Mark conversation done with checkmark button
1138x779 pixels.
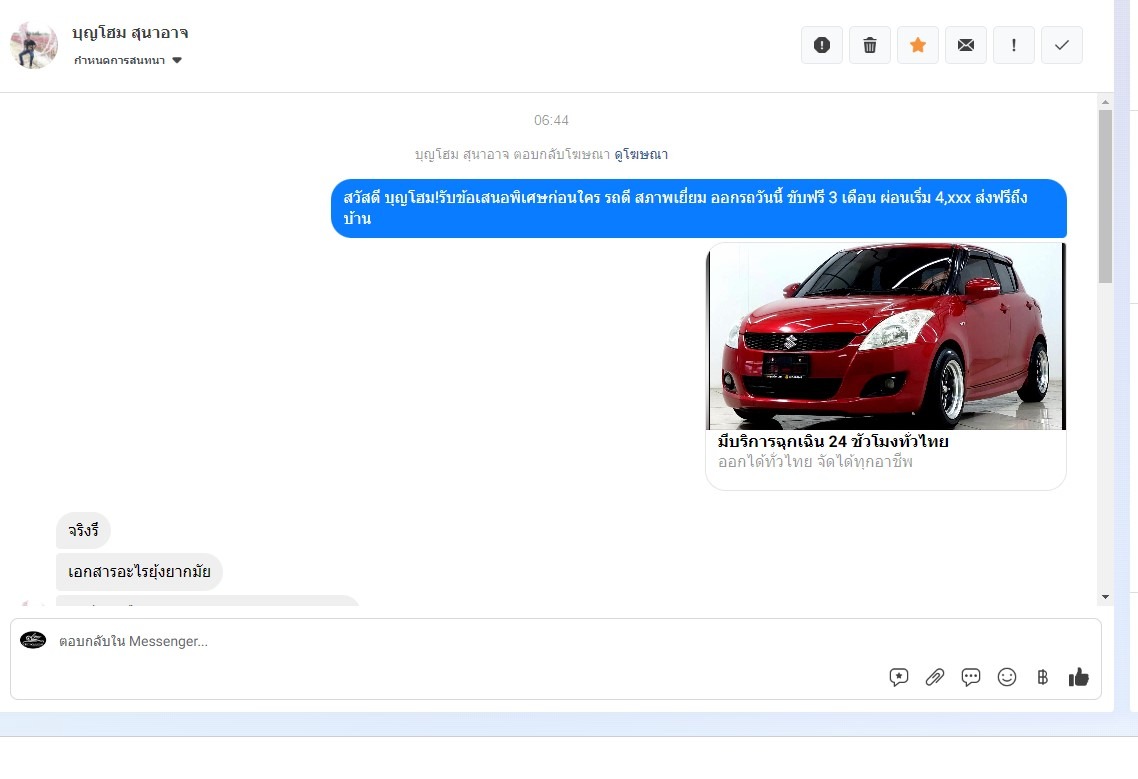pos(1062,45)
